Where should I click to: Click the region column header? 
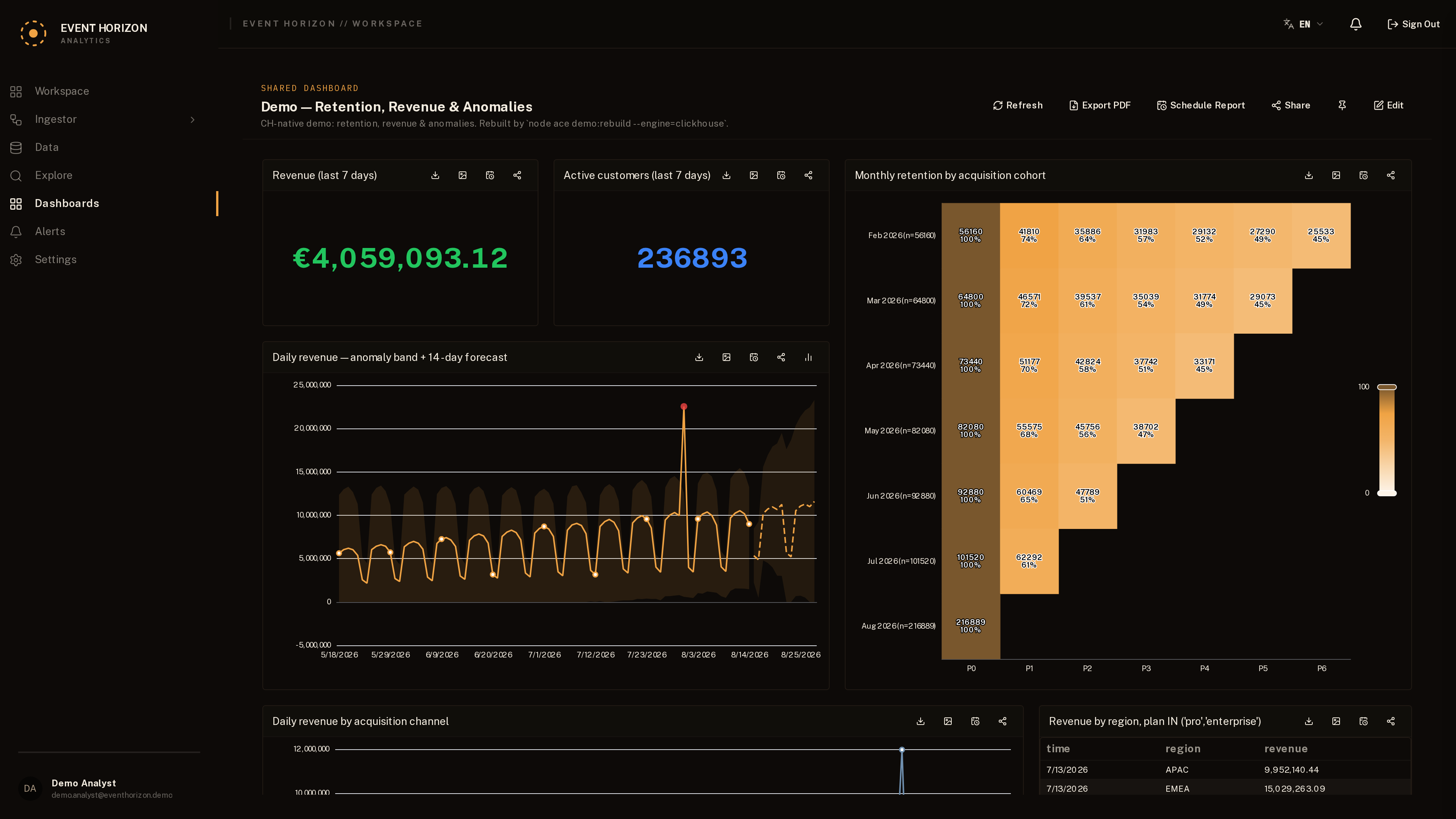tap(1183, 748)
